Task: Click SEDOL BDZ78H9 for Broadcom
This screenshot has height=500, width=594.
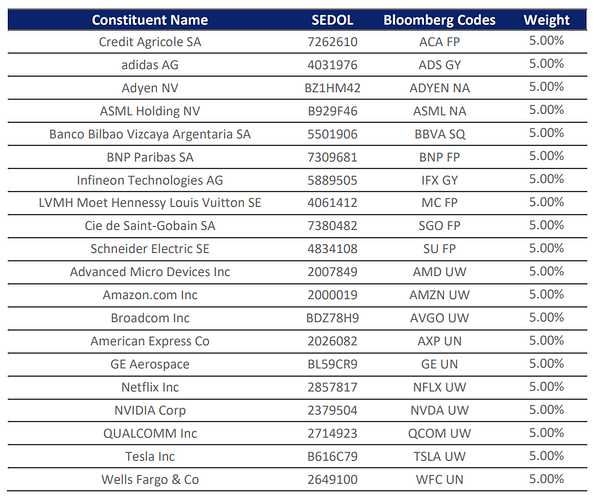Action: pyautogui.click(x=332, y=318)
